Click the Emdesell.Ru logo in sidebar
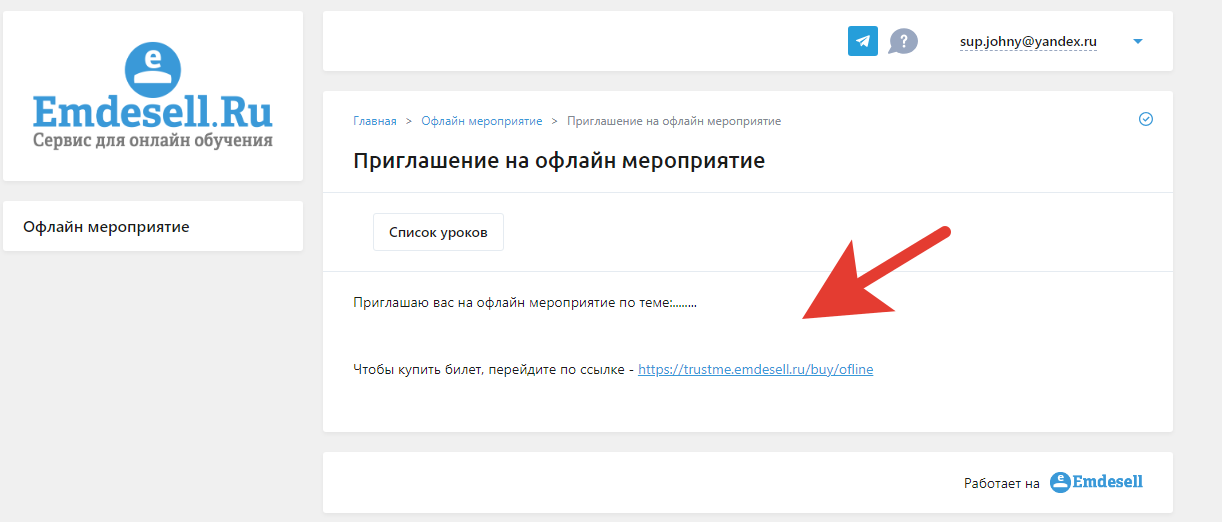The width and height of the screenshot is (1222, 522). pos(152,96)
